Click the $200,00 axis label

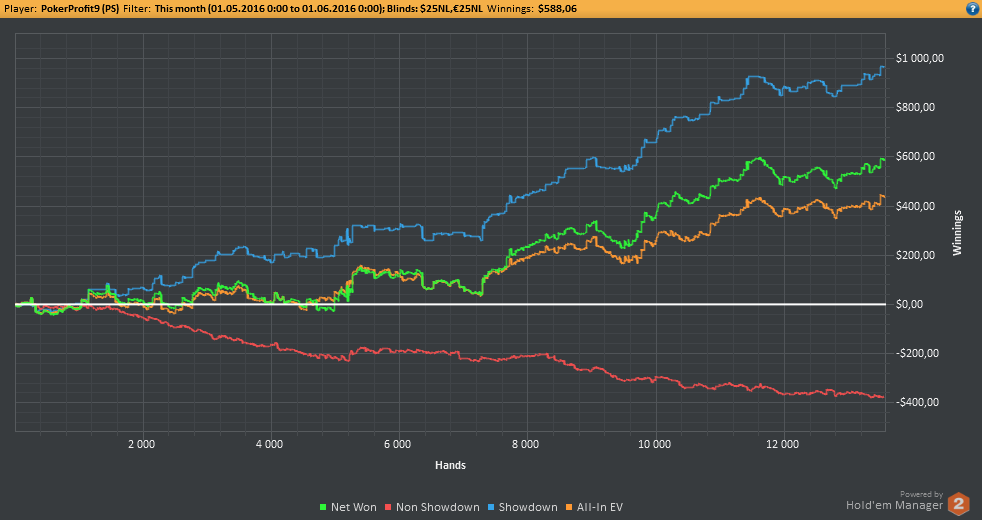915,255
